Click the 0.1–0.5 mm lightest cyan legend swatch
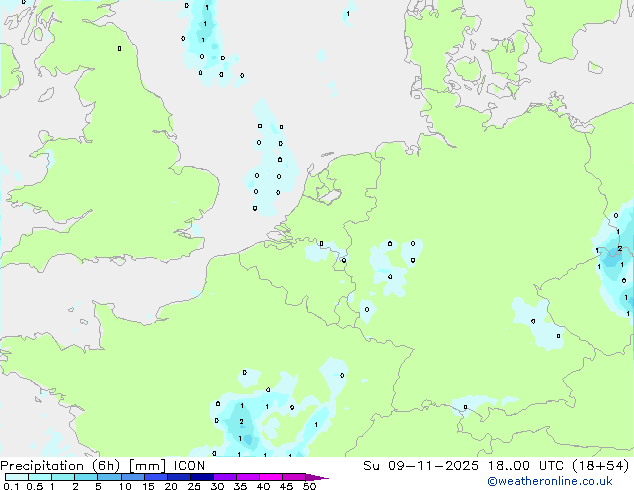Screen dimensions: 634x490 [17, 477]
